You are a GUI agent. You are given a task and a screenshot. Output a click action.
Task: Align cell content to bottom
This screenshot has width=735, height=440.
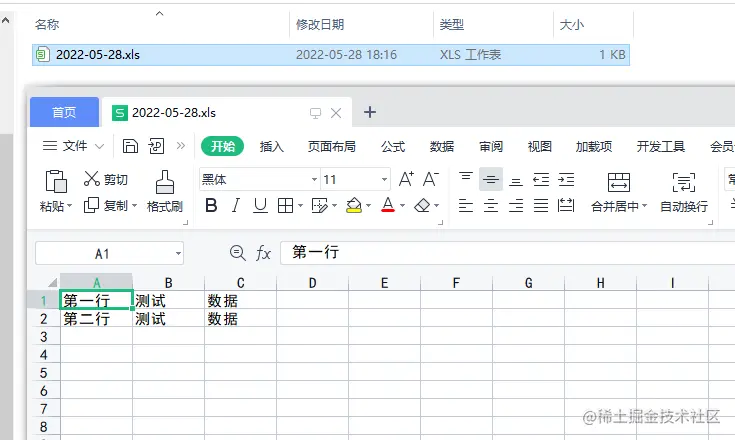click(516, 180)
